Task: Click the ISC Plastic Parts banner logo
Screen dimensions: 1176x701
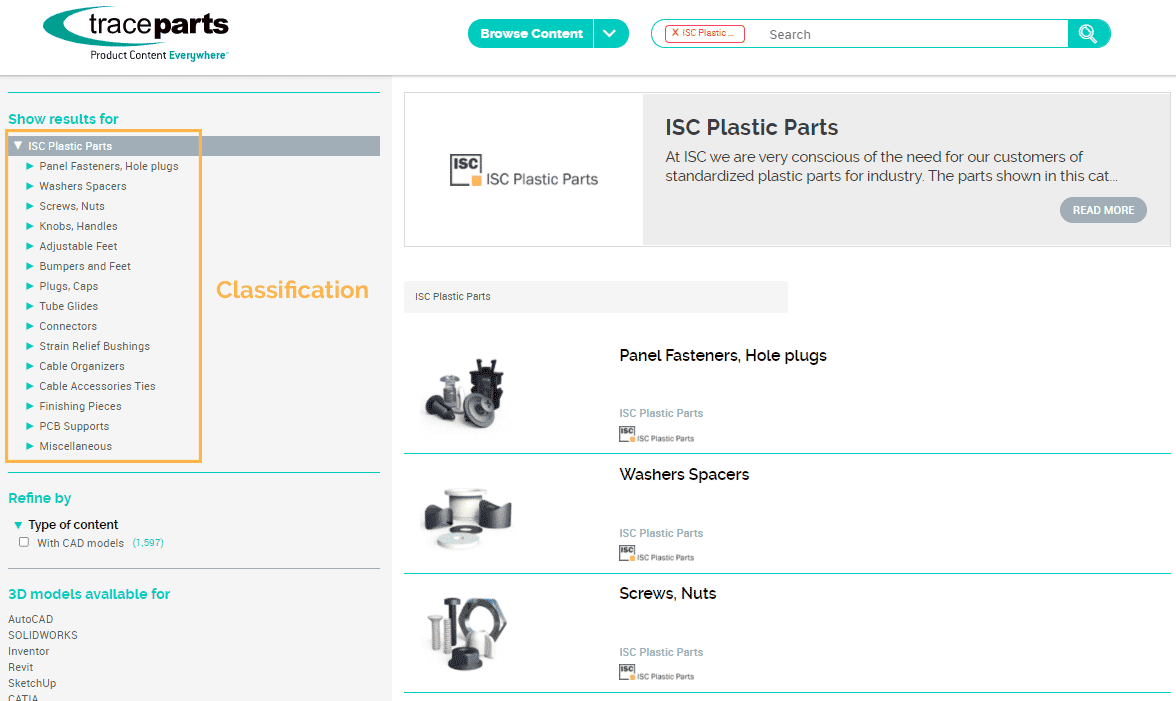Action: [523, 171]
